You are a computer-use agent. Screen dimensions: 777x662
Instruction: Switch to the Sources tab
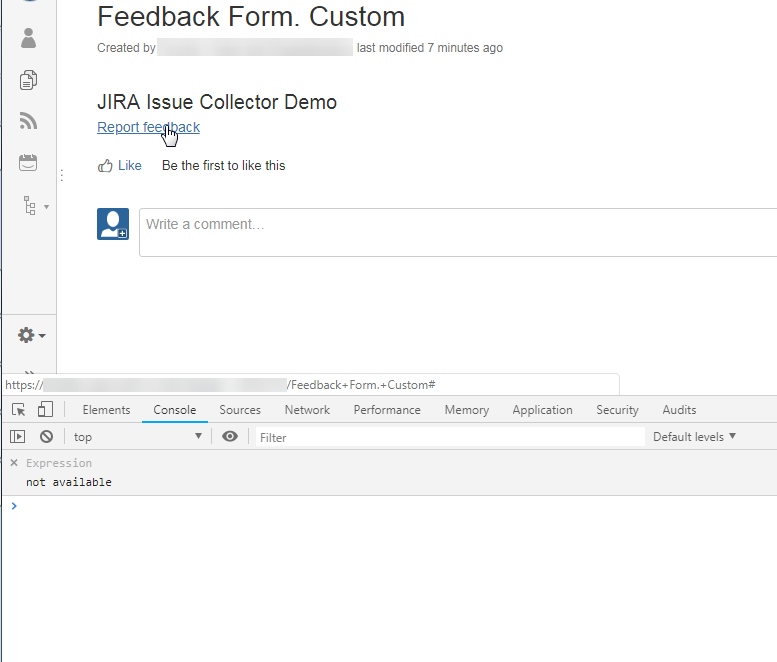tap(240, 410)
